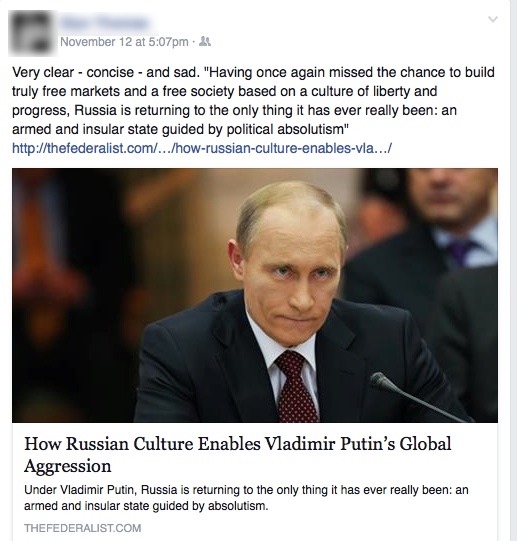Viewport: 517px width, 541px height.
Task: Visit the blurred poster name profile link
Action: coord(105,24)
